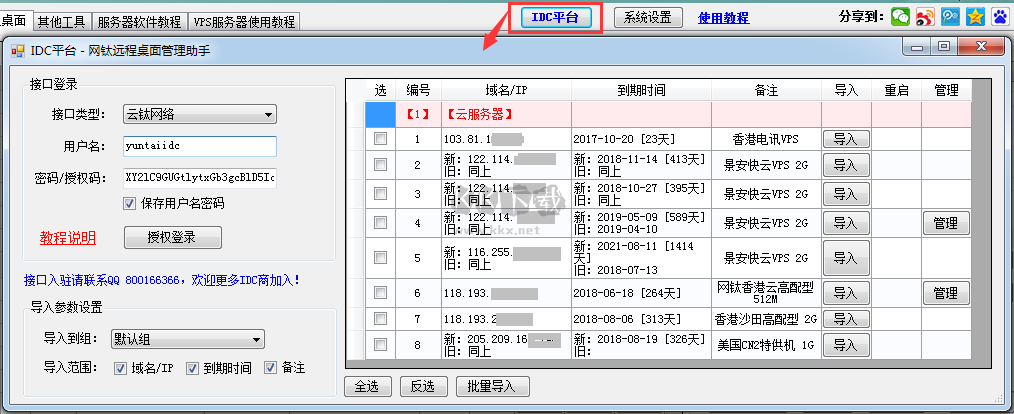Click 管理 button for row 6
Viewport: 1014px width, 414px height.
tap(946, 293)
